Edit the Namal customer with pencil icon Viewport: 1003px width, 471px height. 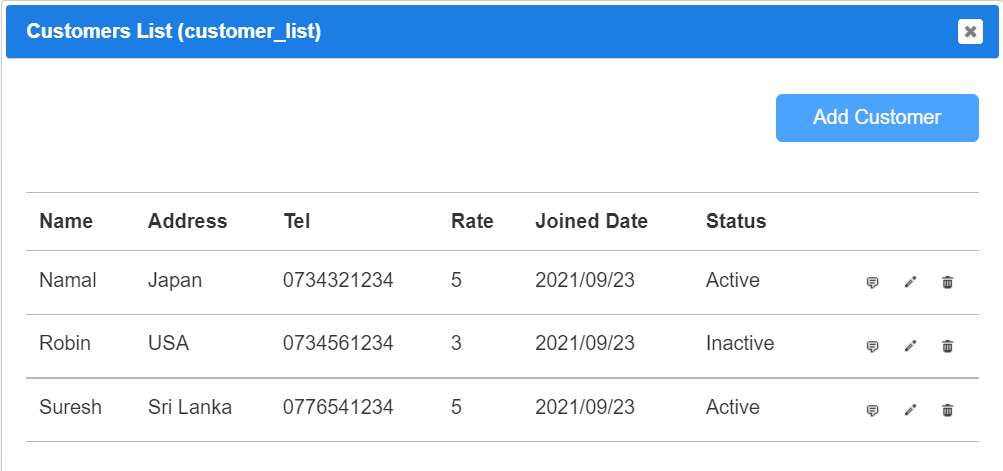[x=910, y=282]
